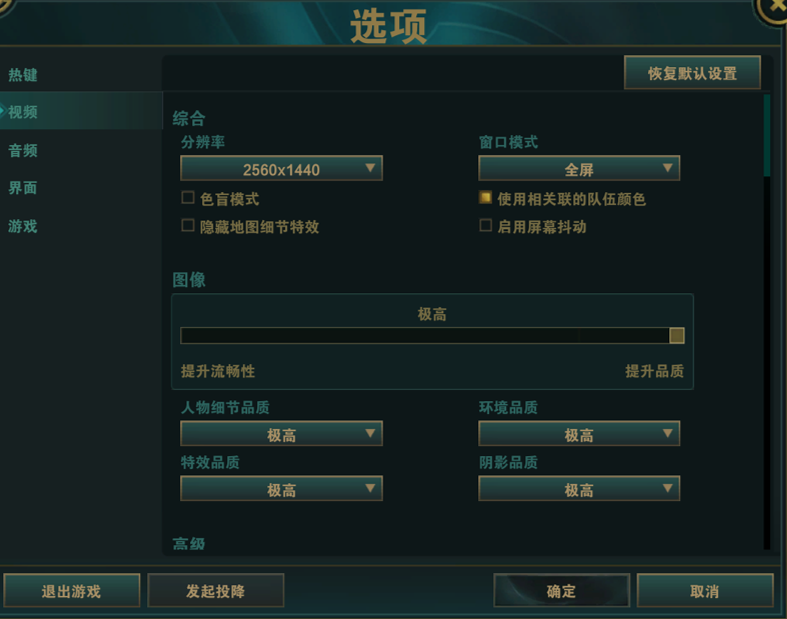This screenshot has height=619, width=787.
Task: Click the 恢复默认设置 button
Action: [692, 73]
